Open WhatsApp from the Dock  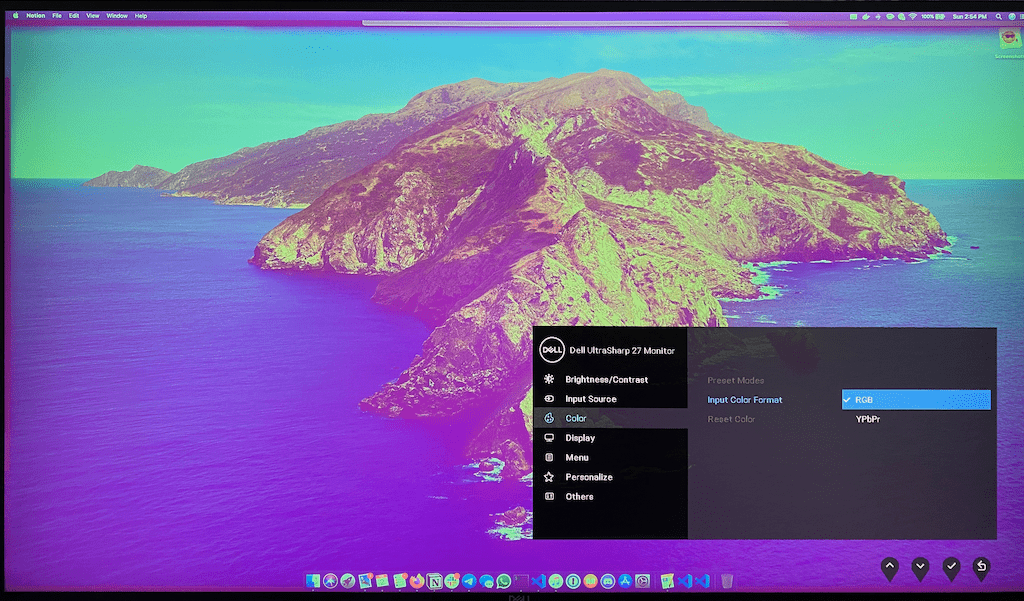click(503, 581)
